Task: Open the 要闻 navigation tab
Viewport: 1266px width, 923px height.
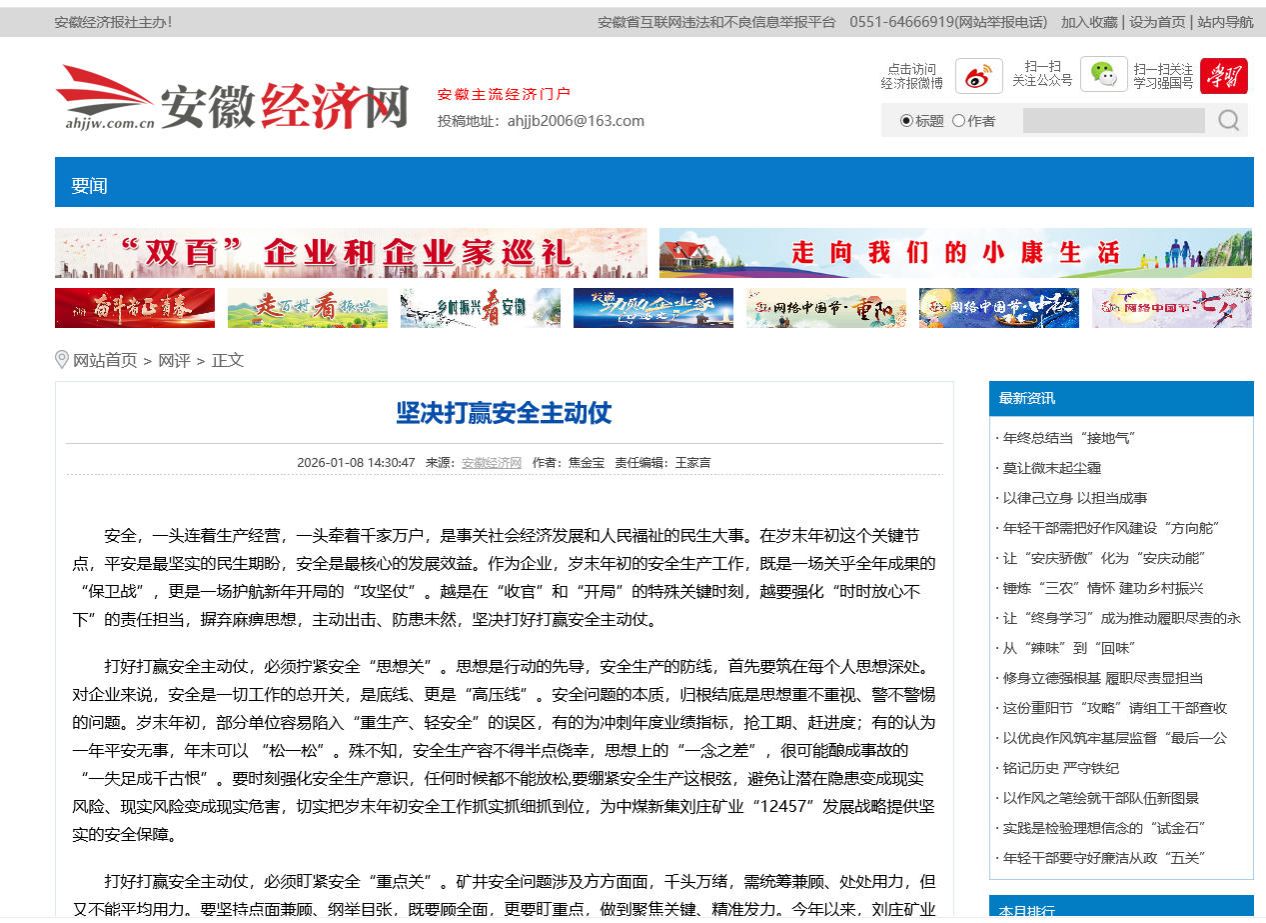Action: pyautogui.click(x=89, y=185)
